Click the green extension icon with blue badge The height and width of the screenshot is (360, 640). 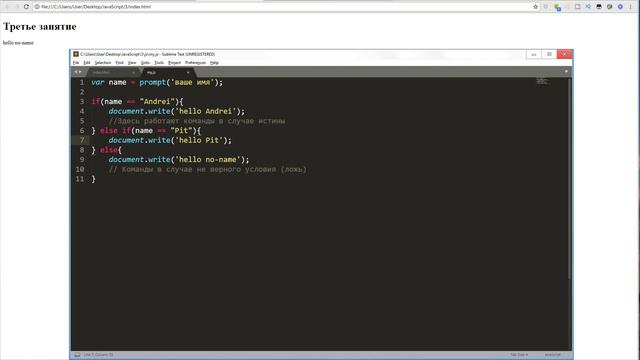[x=557, y=7]
